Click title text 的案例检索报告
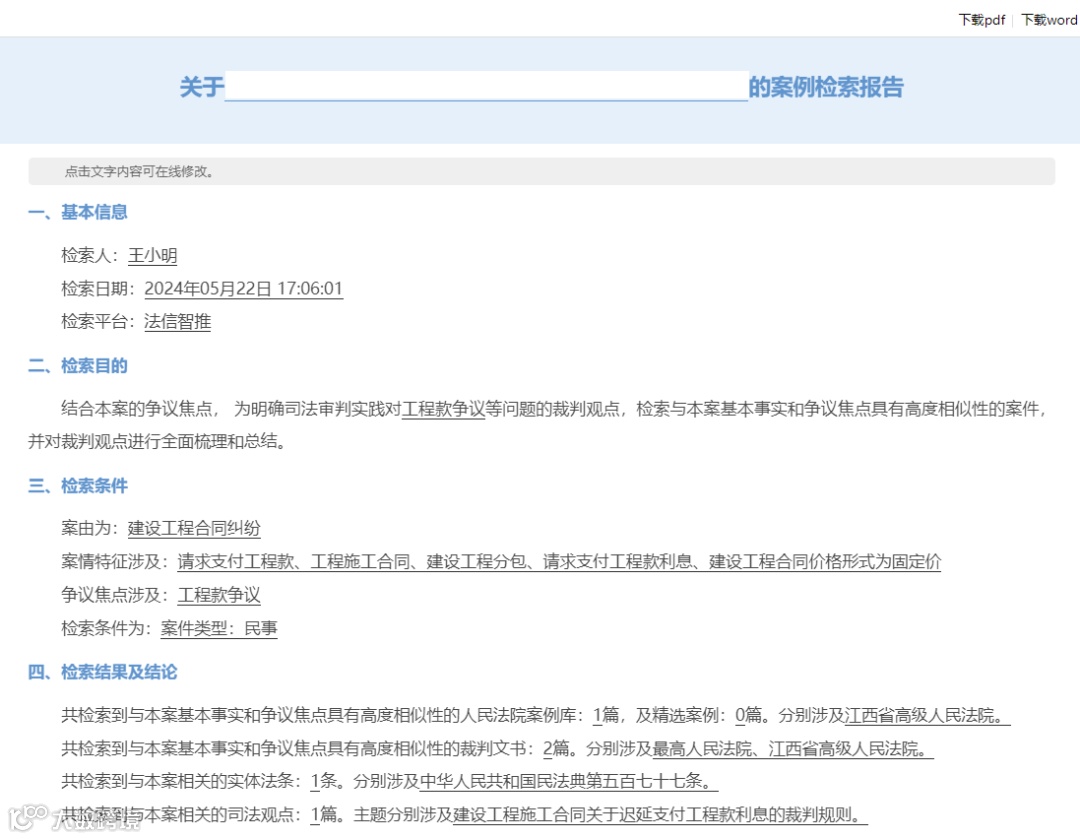This screenshot has height=839, width=1080. click(x=826, y=87)
